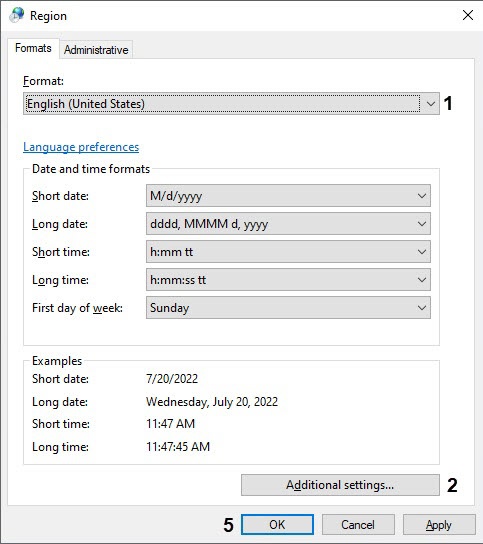Click the Format combo box chevron arrow

430,104
